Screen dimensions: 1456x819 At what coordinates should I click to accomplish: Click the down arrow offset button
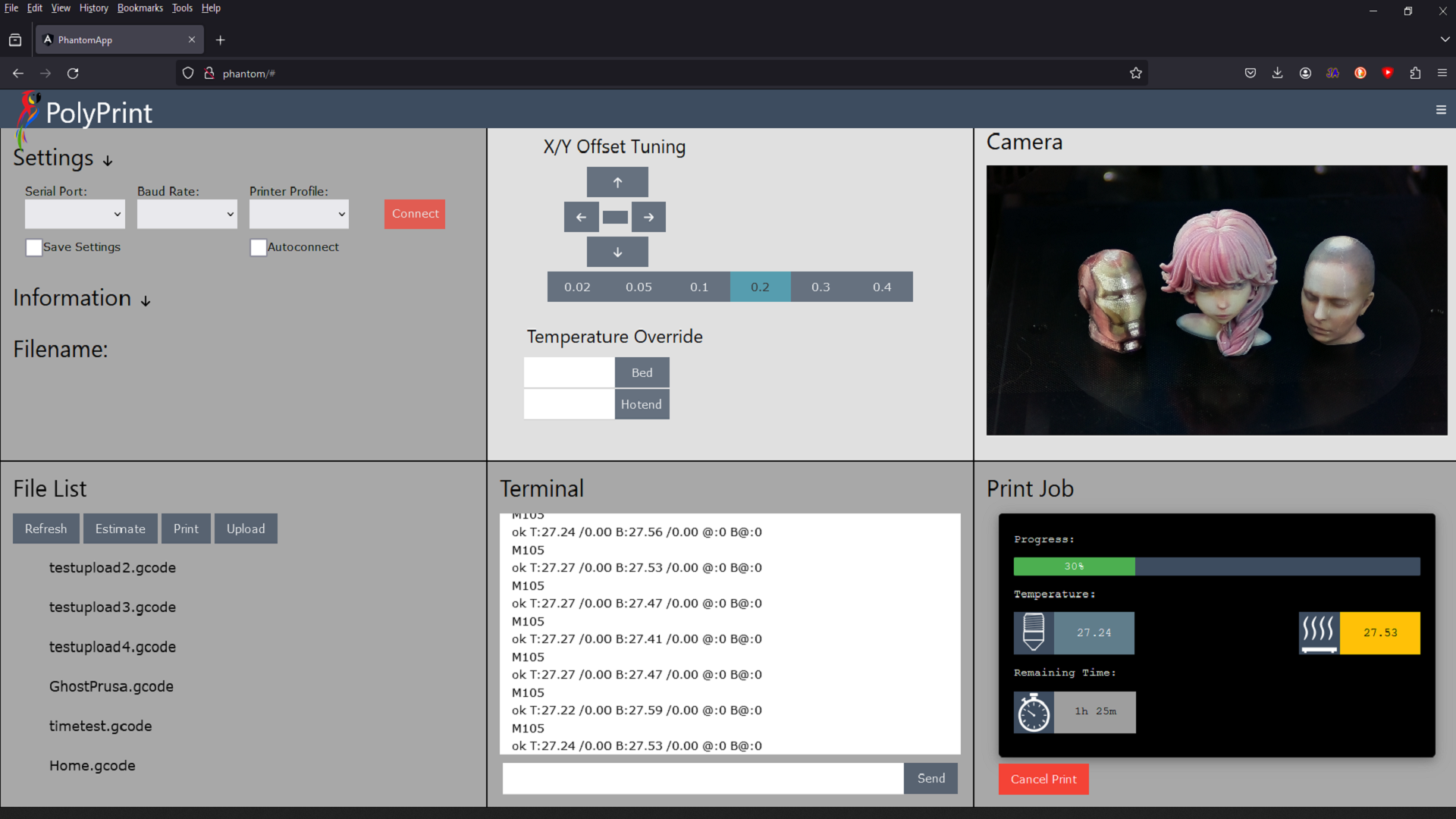617,252
